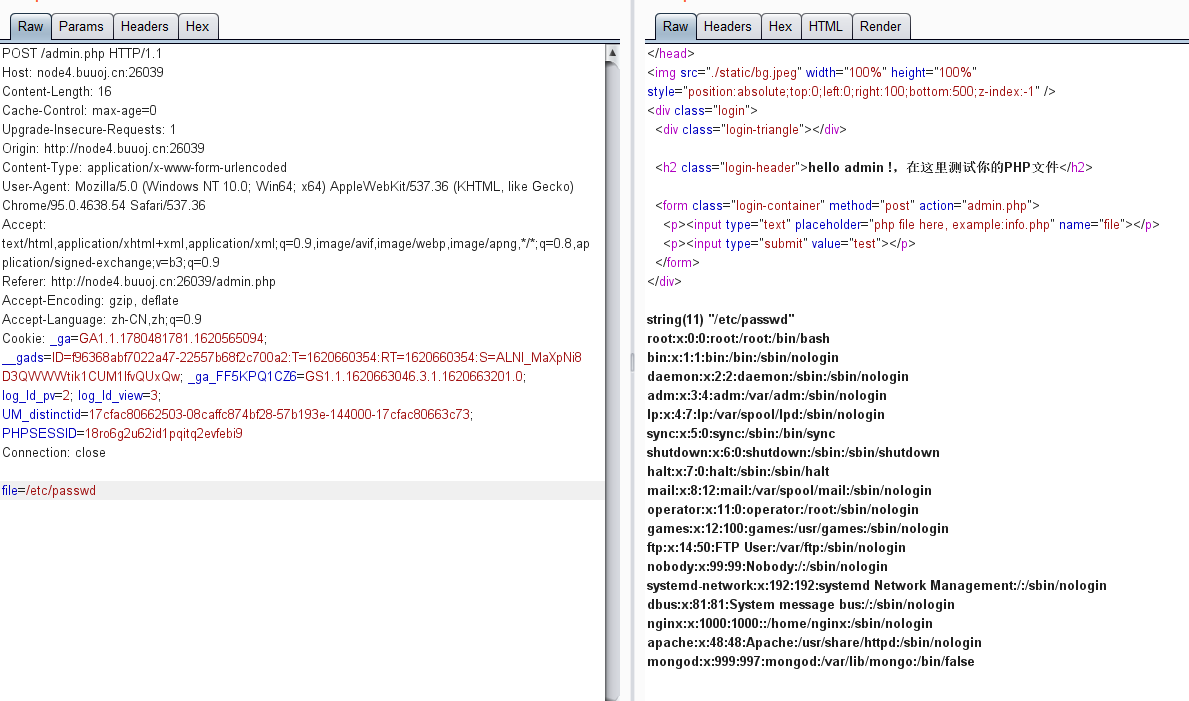
Task: Click the Host: node4.buuoj.cn:26039 header
Action: click(x=83, y=73)
